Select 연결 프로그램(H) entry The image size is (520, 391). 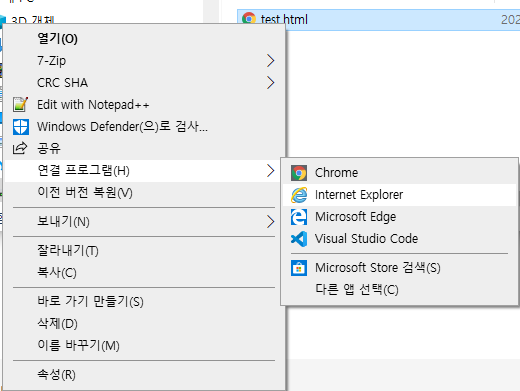coord(144,171)
